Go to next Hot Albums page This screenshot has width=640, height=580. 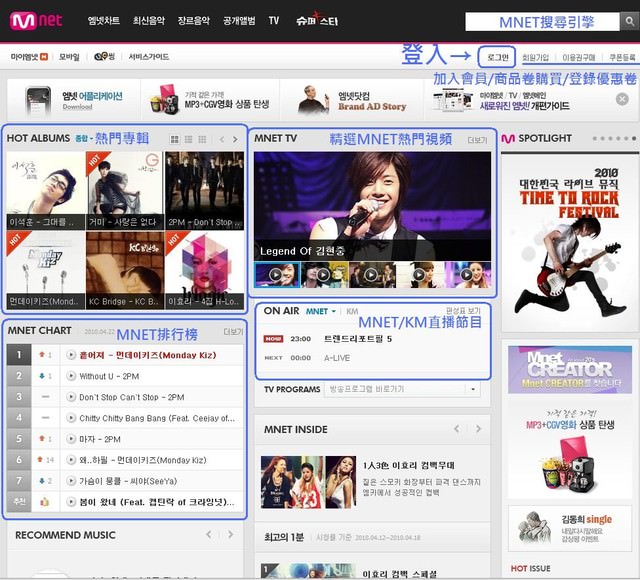pyautogui.click(x=235, y=140)
